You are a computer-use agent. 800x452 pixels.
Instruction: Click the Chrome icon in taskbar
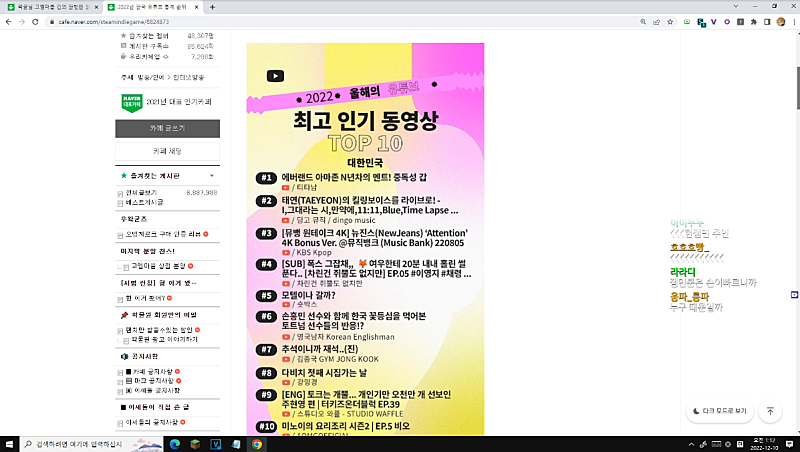[x=257, y=444]
